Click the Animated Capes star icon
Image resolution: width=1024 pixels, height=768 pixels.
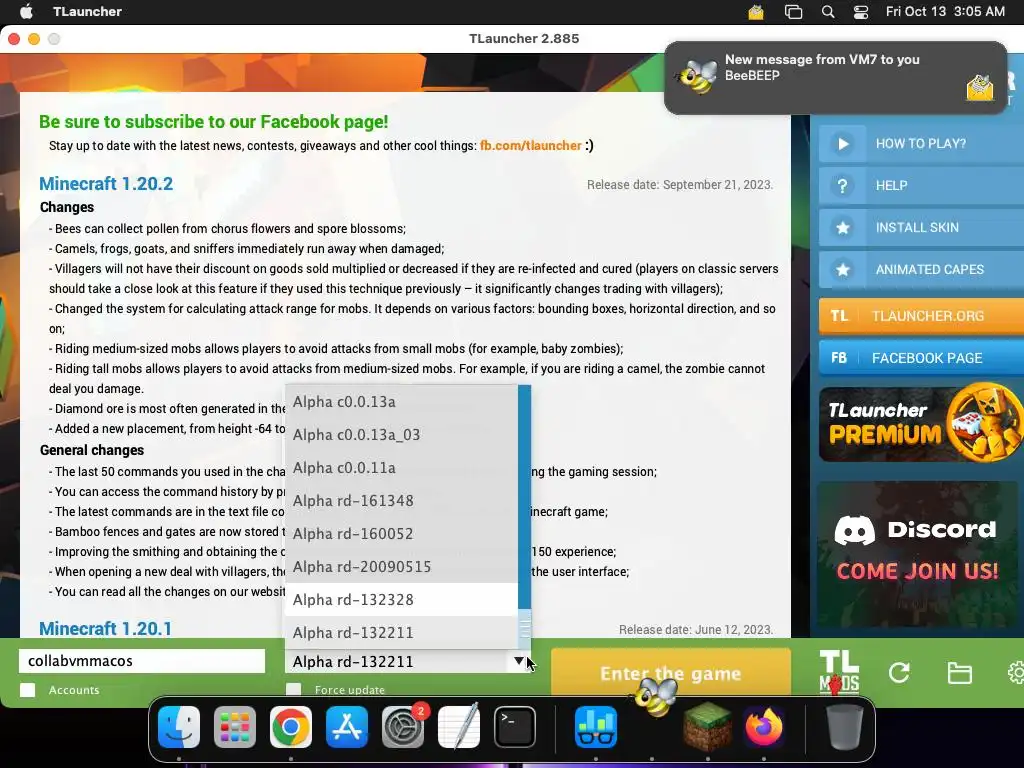click(x=842, y=269)
